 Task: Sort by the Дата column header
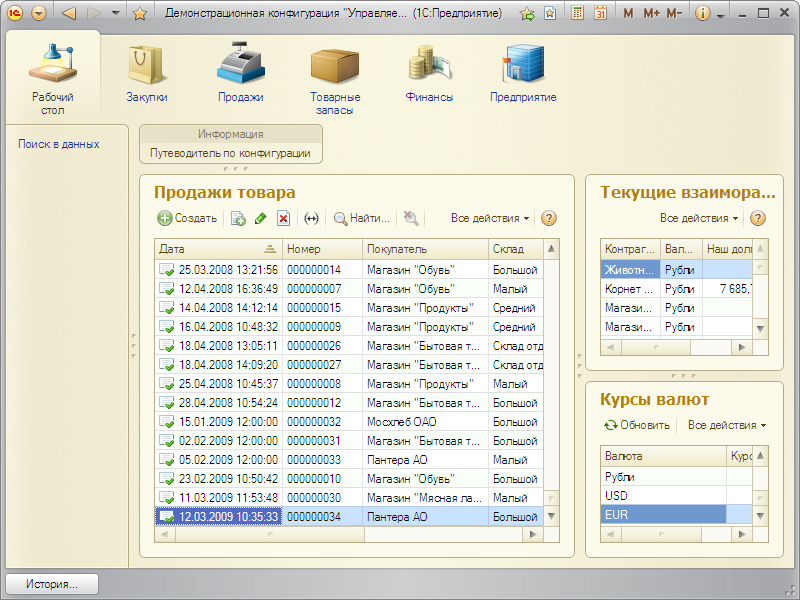click(x=218, y=249)
